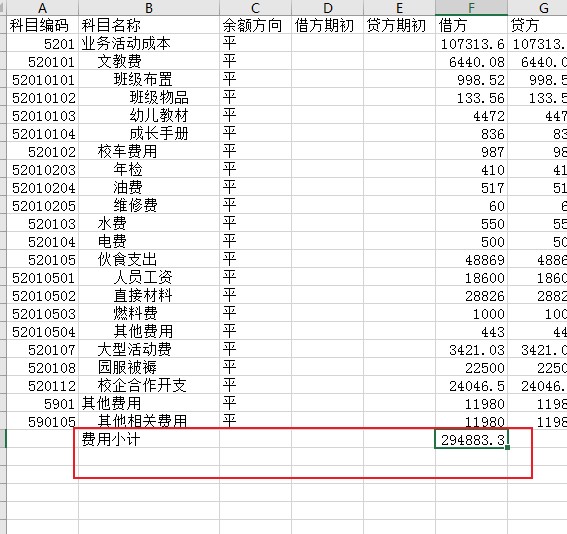Select the 业务活动成本 cell
The height and width of the screenshot is (534, 567).
click(x=149, y=43)
